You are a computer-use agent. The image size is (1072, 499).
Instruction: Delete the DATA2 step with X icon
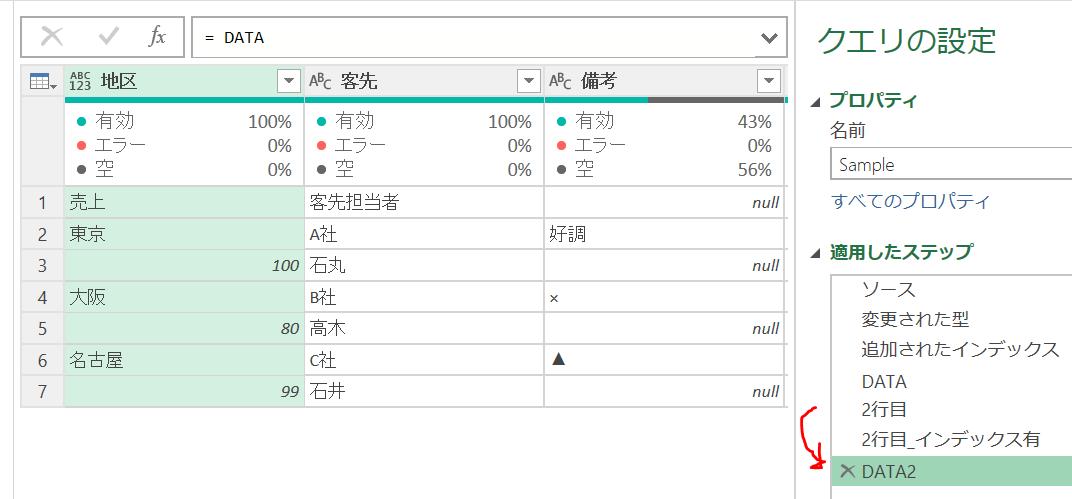[x=847, y=471]
